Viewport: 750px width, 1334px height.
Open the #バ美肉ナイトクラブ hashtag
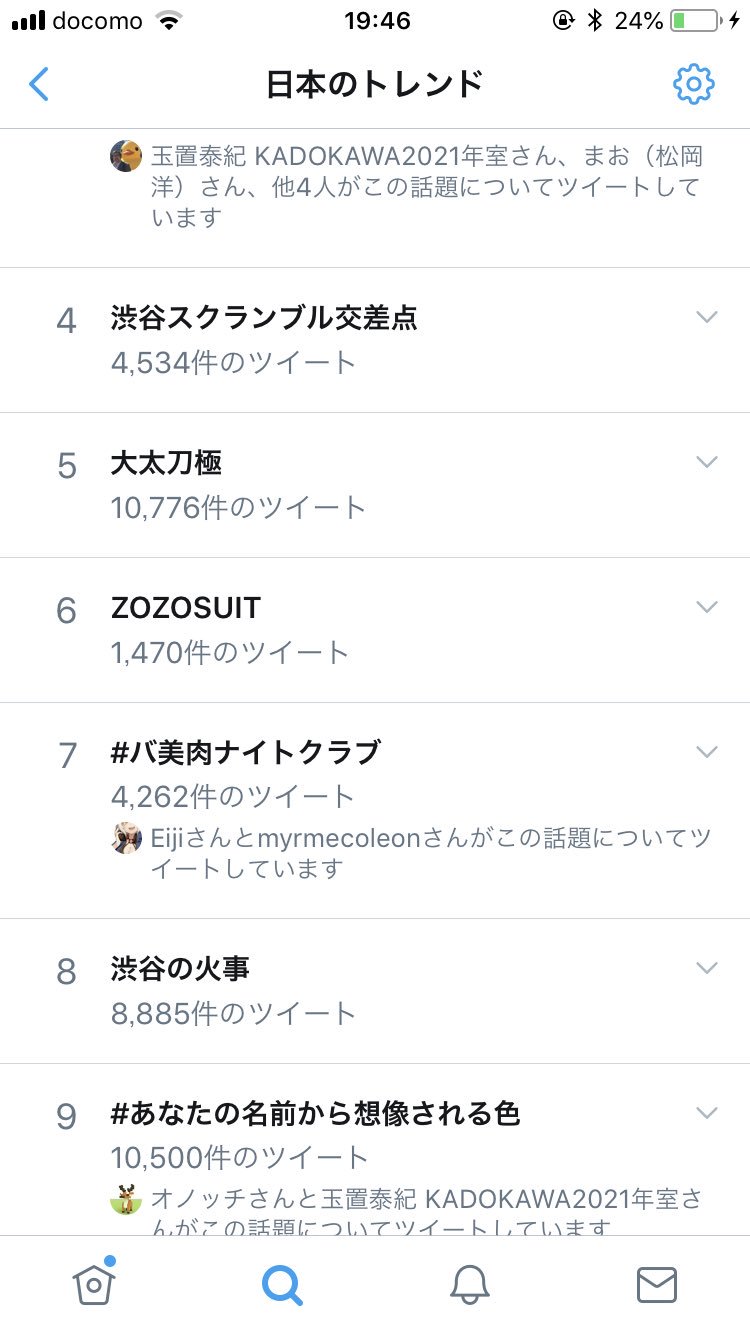tap(246, 752)
